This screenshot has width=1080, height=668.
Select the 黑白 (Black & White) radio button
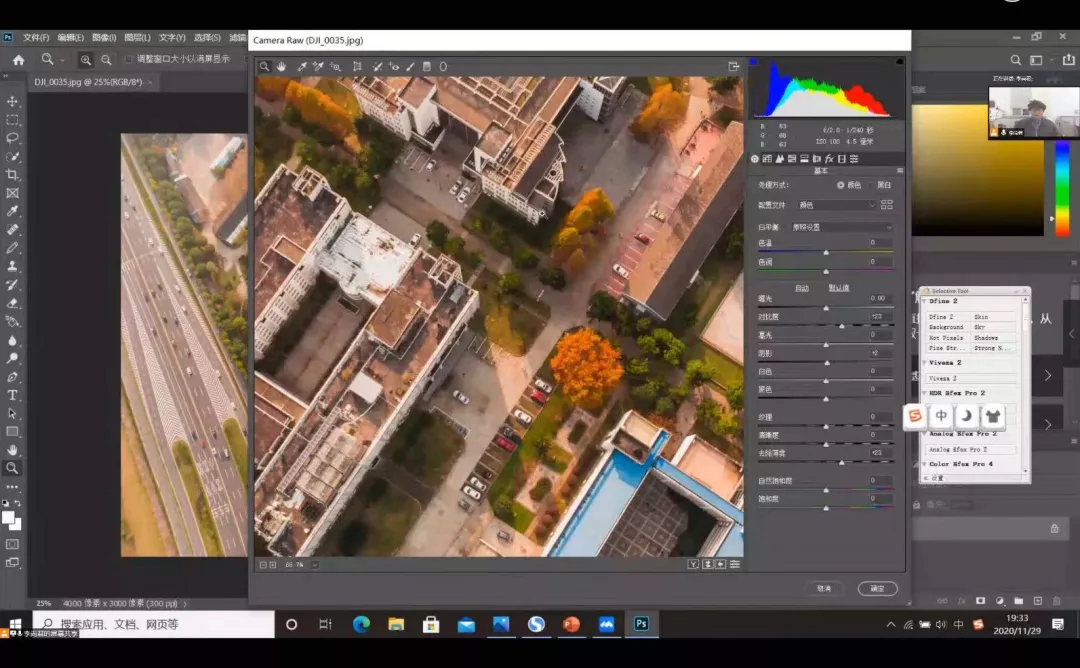[872, 185]
